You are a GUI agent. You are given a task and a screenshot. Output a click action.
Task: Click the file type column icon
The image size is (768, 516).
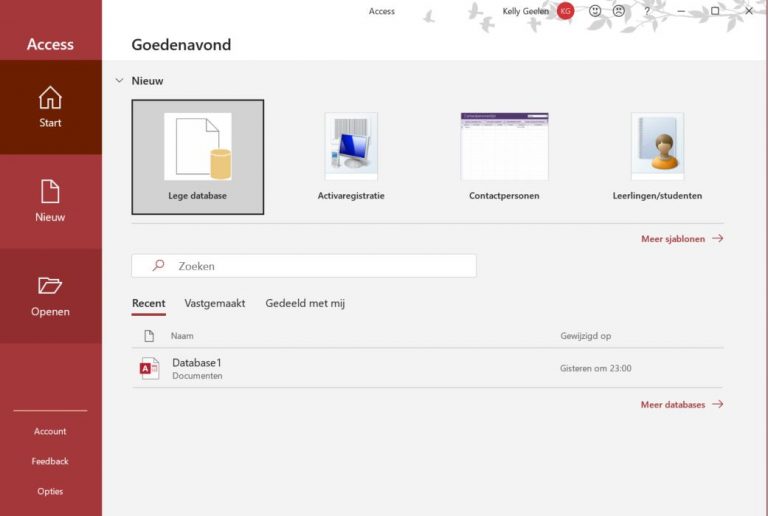[x=149, y=336]
